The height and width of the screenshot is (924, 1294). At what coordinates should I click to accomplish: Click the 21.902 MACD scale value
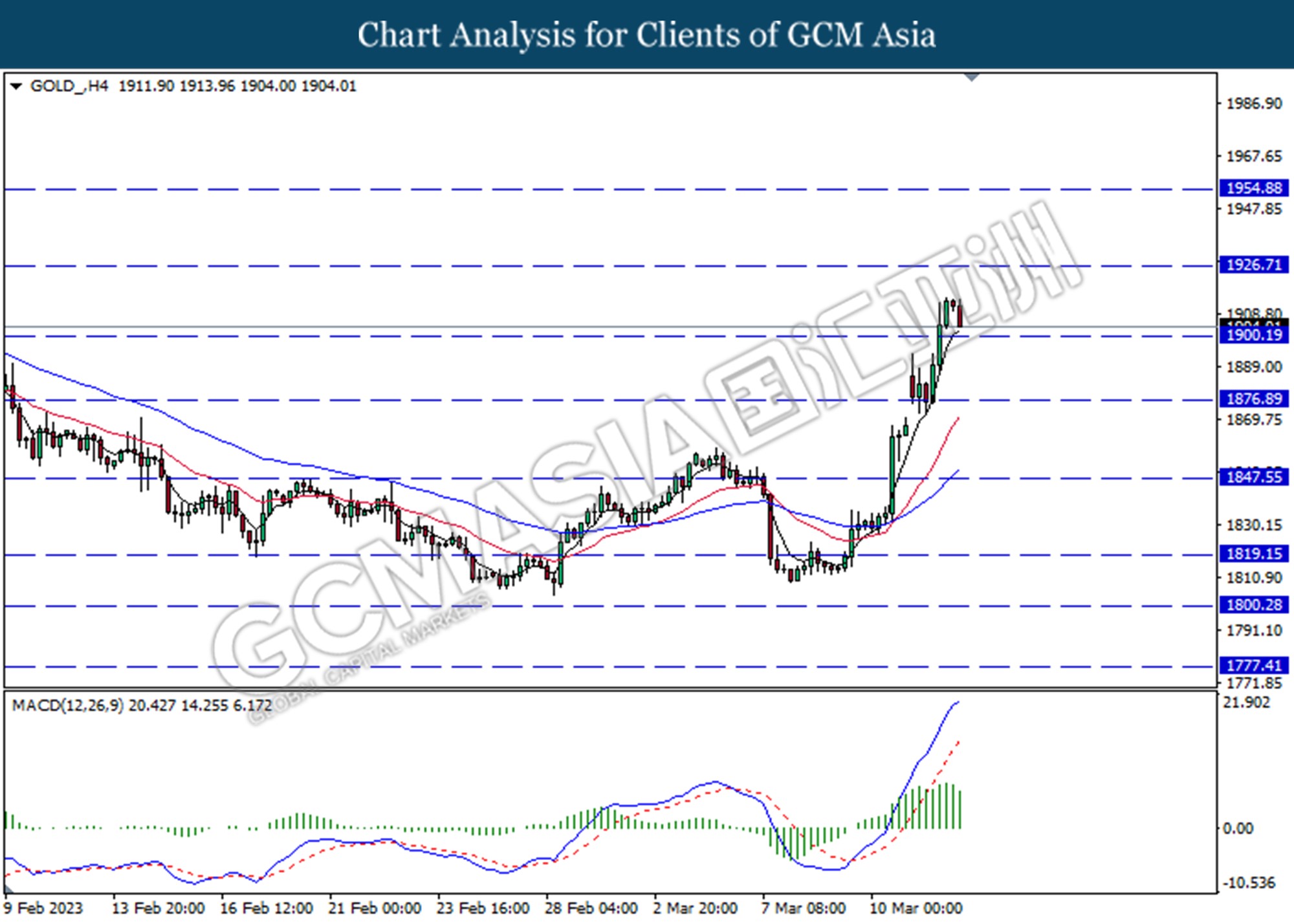1247,703
